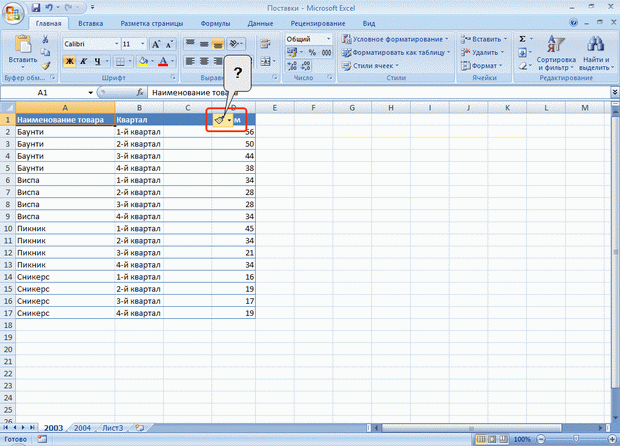Screen dimensions: 620x446
Task: Apply red font color A
Action: (163, 61)
